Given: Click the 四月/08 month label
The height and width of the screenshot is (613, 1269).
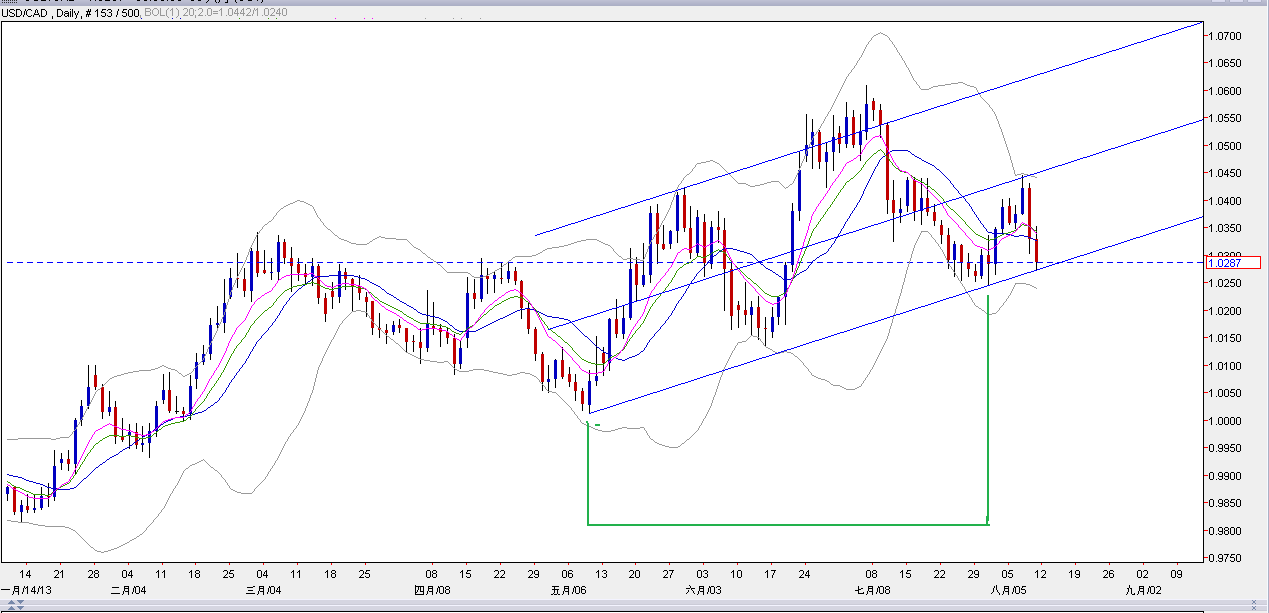Looking at the screenshot, I should pyautogui.click(x=431, y=590).
